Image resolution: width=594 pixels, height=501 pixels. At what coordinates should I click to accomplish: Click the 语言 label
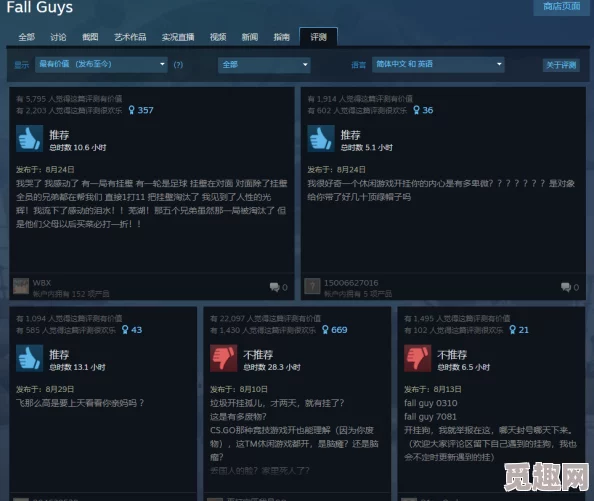click(x=358, y=65)
